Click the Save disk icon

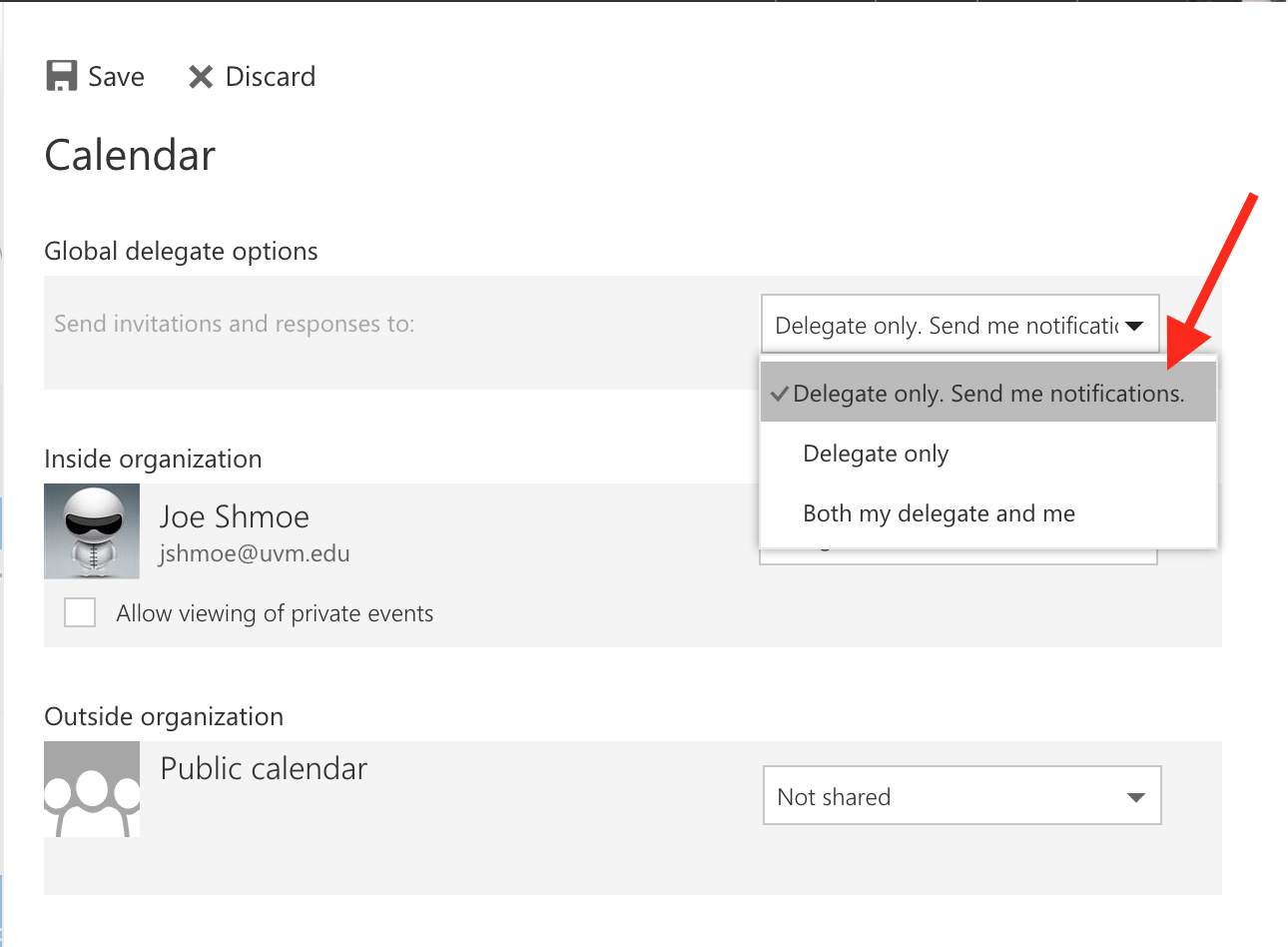coord(62,74)
